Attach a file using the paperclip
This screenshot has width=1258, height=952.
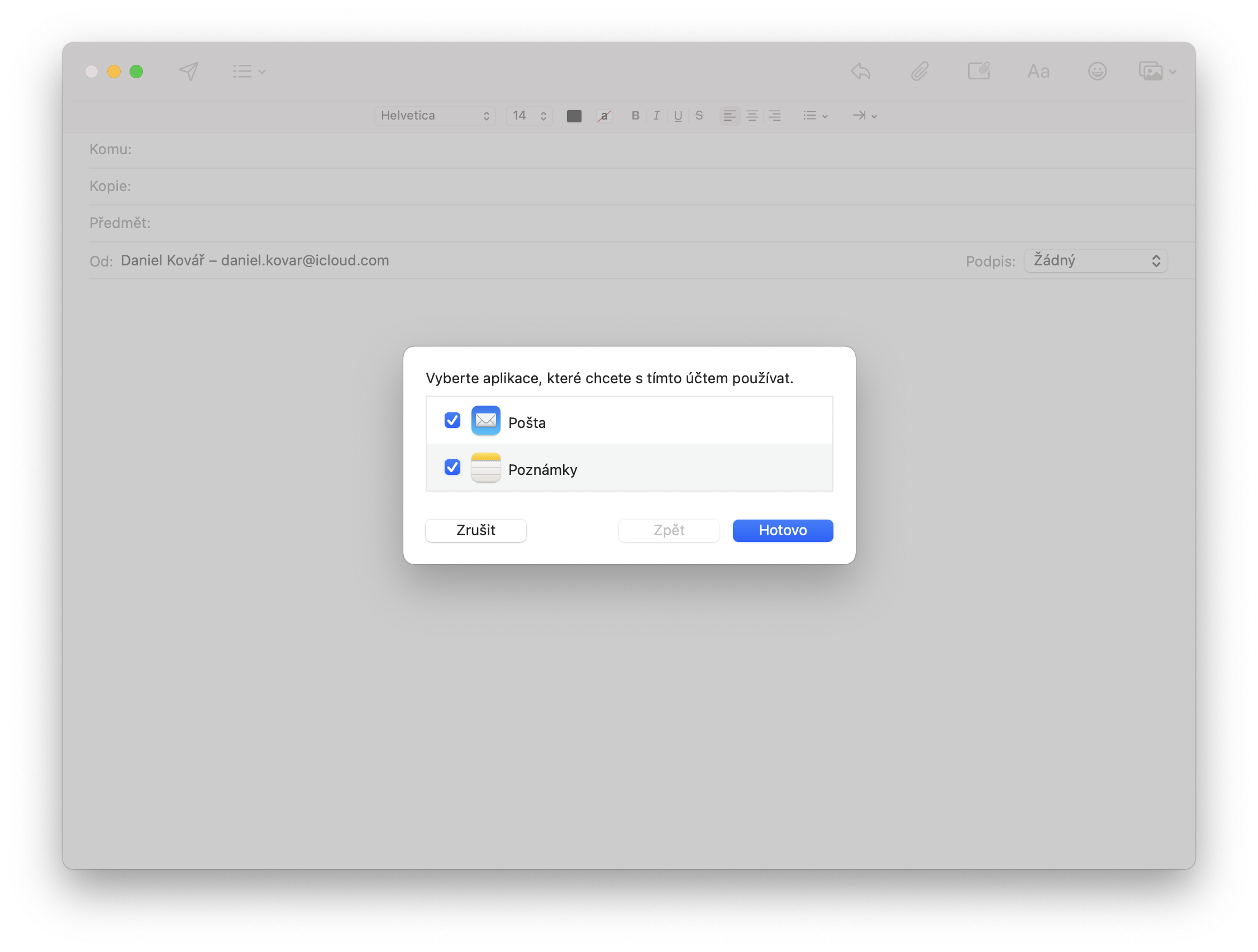click(919, 70)
